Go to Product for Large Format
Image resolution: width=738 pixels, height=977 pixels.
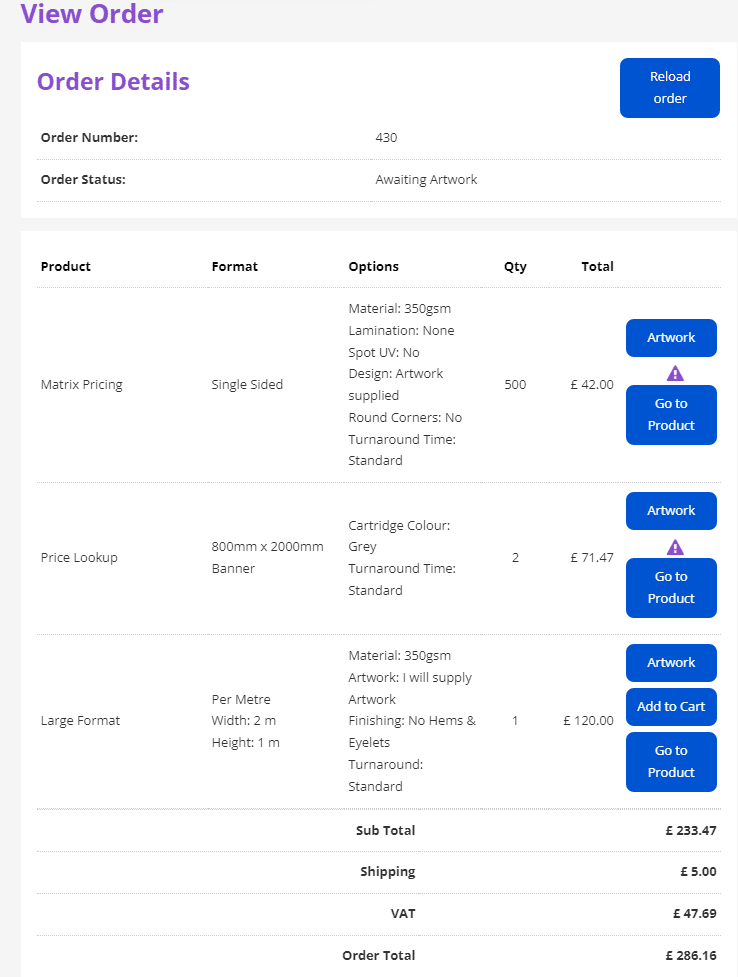click(x=671, y=762)
